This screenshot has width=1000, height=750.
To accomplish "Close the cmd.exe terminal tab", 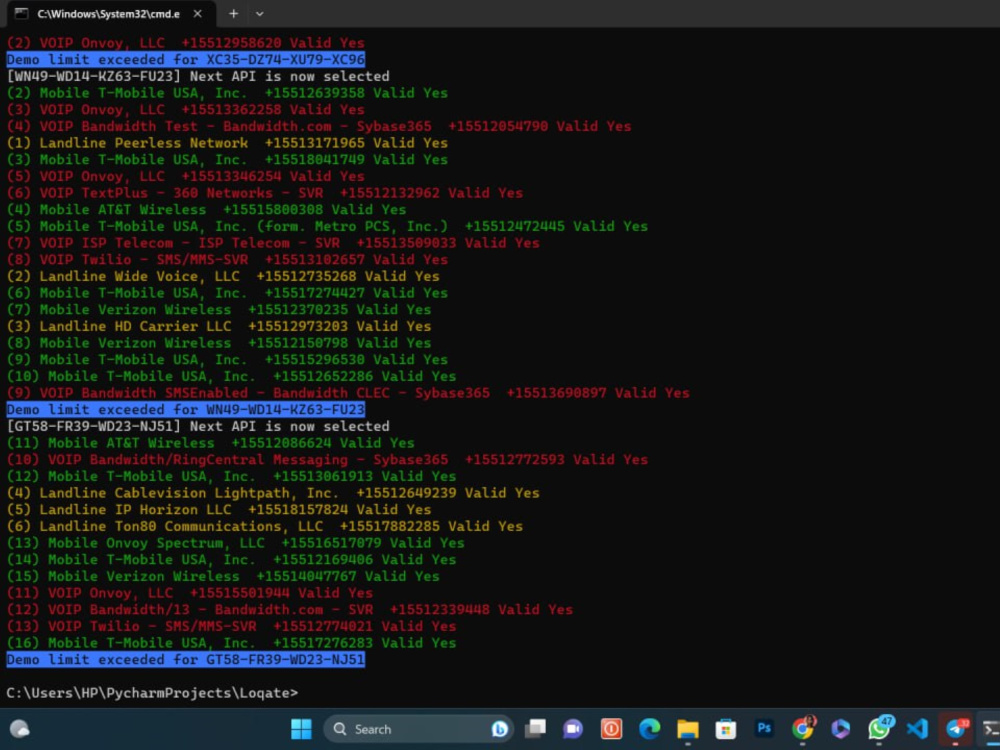I will (x=198, y=13).
